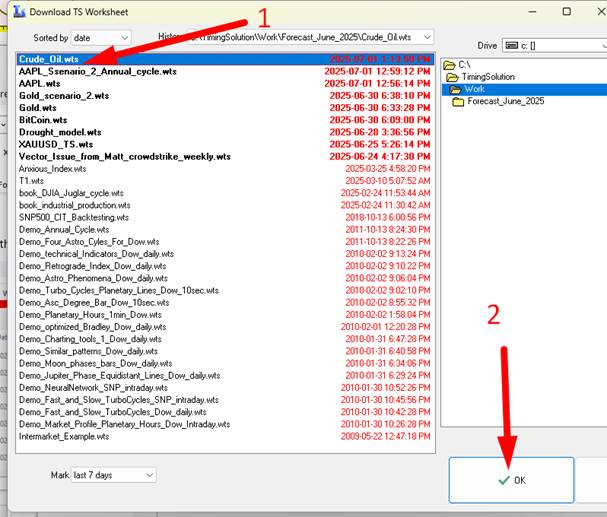Screen dimensions: 607x517
Task: Select AAPL_Ssenario_2_Annual_cycle.wts file
Action: (x=225, y=71)
